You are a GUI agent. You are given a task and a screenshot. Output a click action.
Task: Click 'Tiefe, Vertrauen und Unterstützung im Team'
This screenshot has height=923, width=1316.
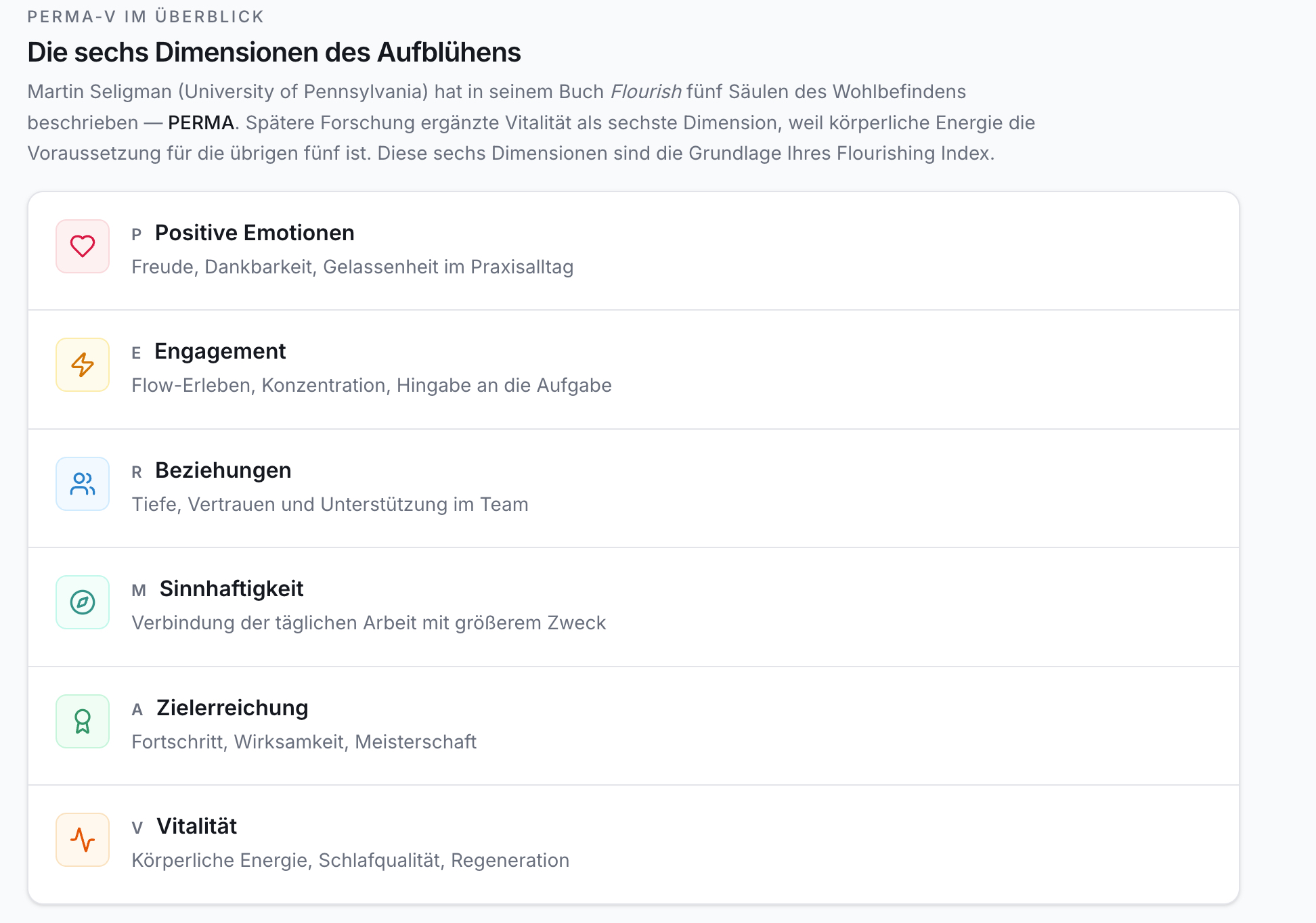330,504
